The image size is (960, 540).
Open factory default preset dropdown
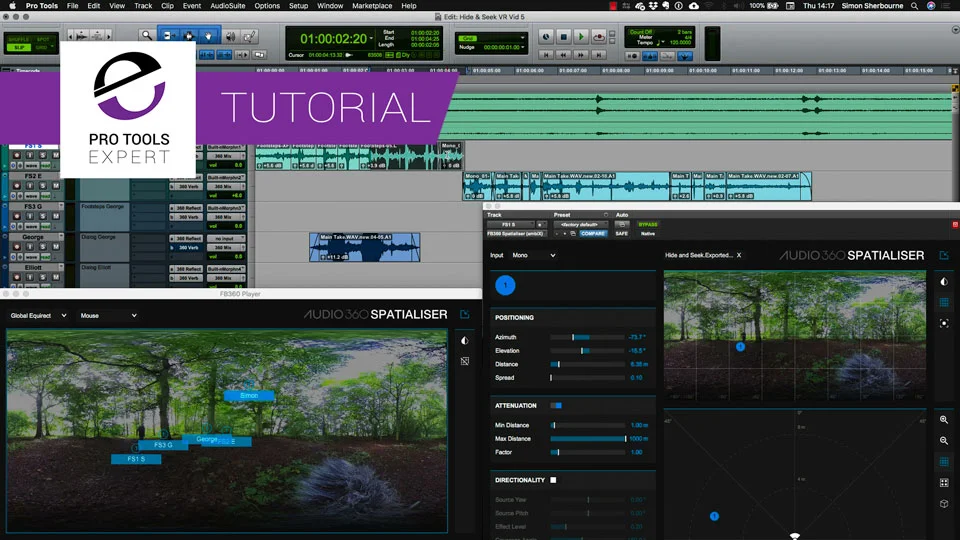[x=580, y=225]
